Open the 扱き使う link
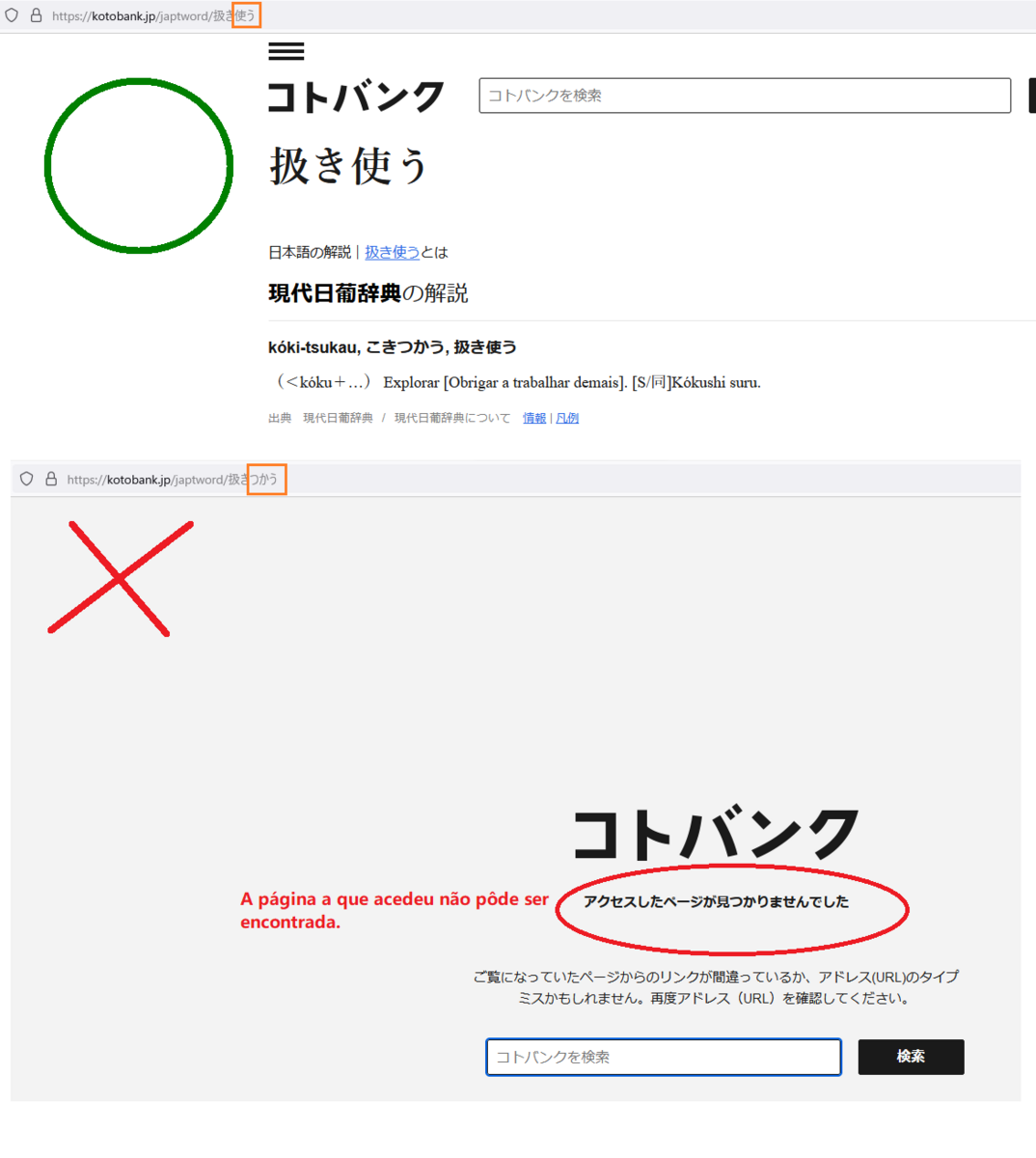 (x=392, y=252)
